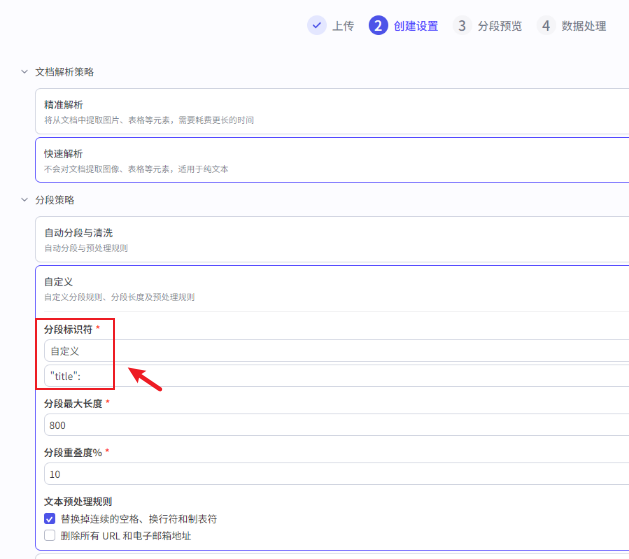
Task: Select step 2 创建设置 circle icon
Action: tap(378, 26)
